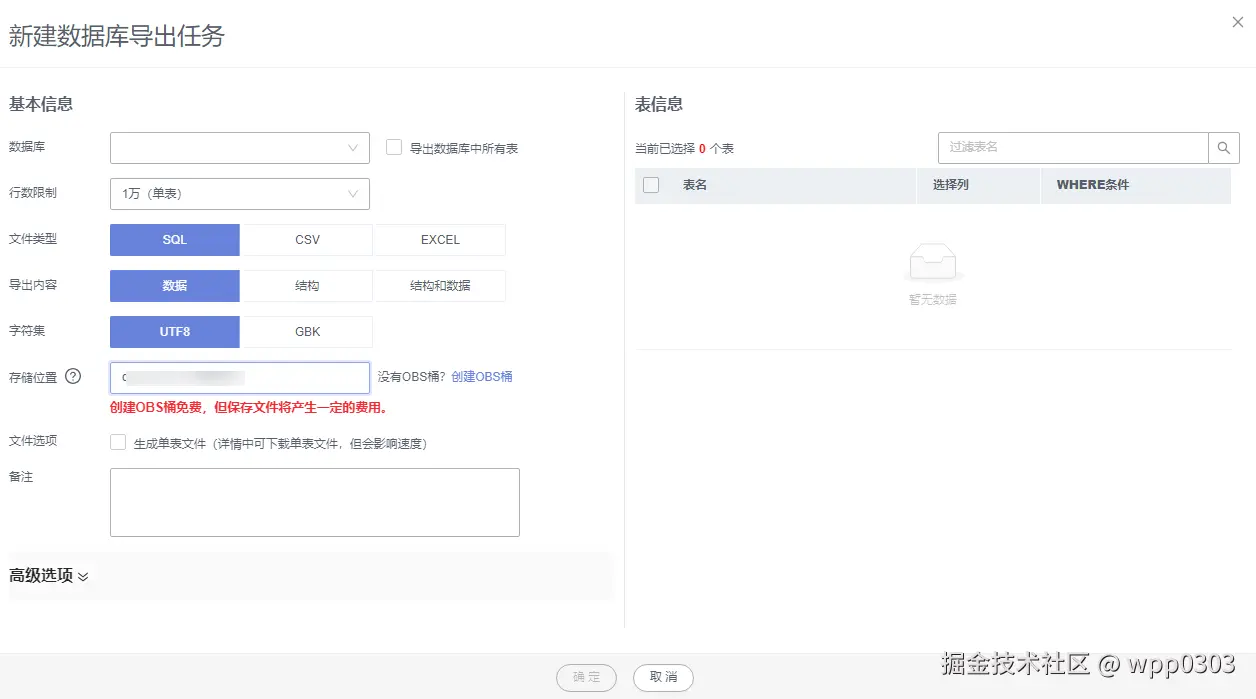The height and width of the screenshot is (699, 1256).
Task: Select GBK character set
Action: point(307,332)
